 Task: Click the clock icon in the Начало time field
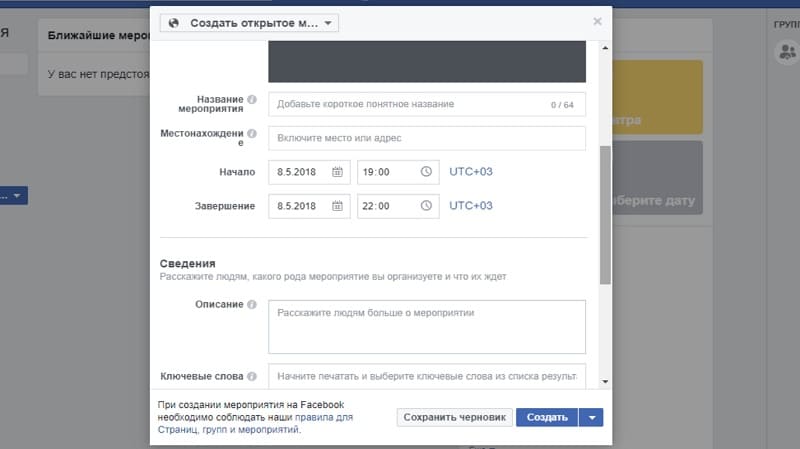tap(426, 172)
